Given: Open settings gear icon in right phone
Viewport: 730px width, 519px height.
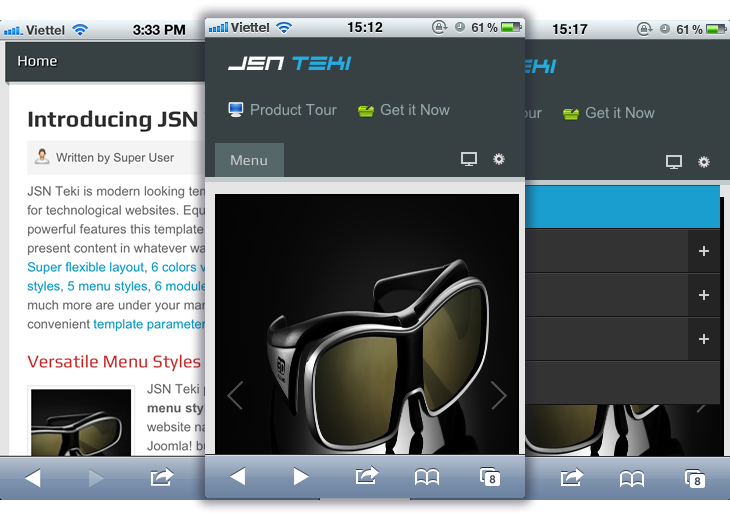Looking at the screenshot, I should (x=703, y=162).
